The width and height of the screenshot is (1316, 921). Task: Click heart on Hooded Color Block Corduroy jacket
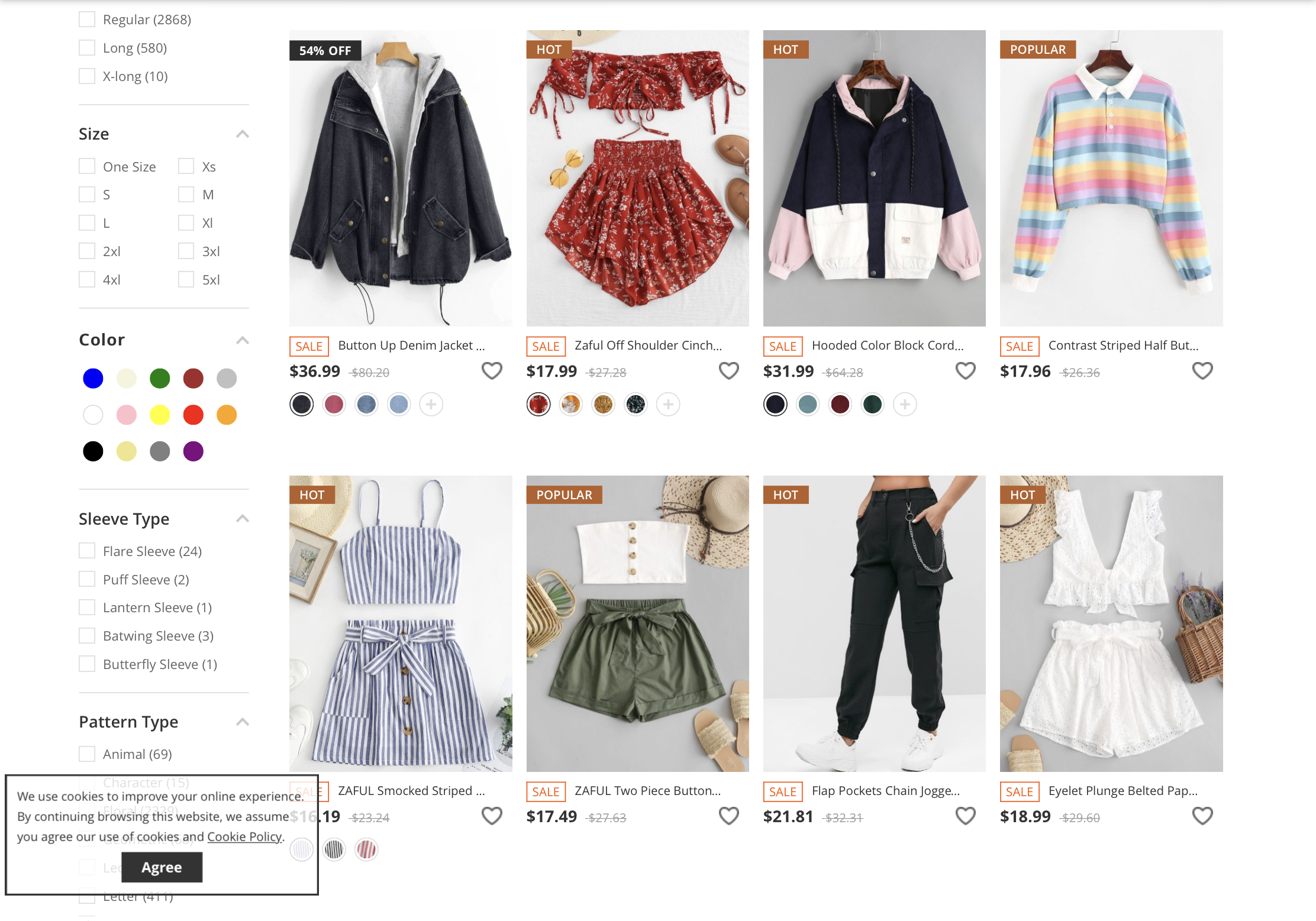[965, 371]
